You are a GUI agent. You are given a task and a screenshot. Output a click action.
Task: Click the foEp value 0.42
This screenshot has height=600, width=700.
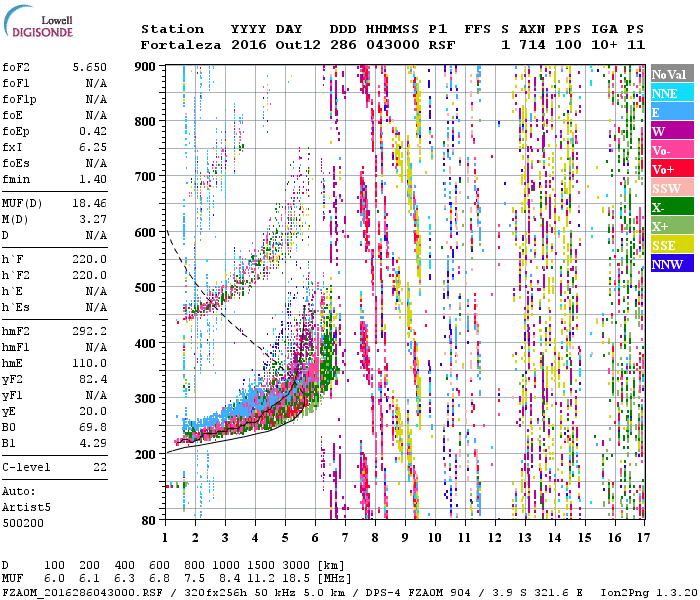point(93,131)
